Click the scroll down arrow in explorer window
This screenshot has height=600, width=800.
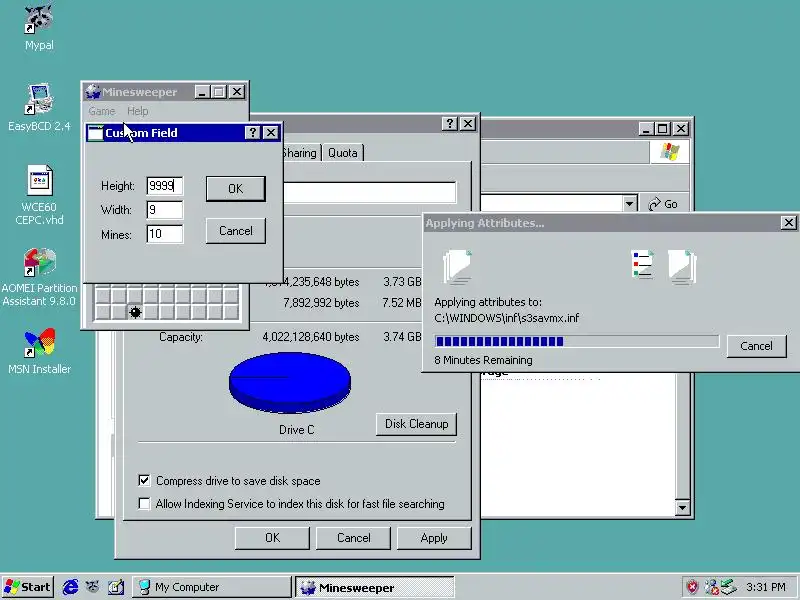(x=682, y=508)
